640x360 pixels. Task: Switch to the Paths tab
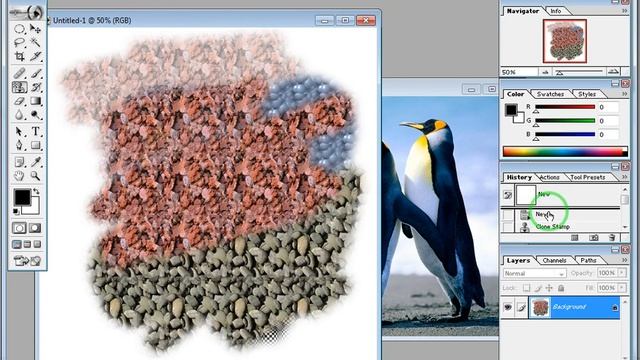tap(588, 260)
